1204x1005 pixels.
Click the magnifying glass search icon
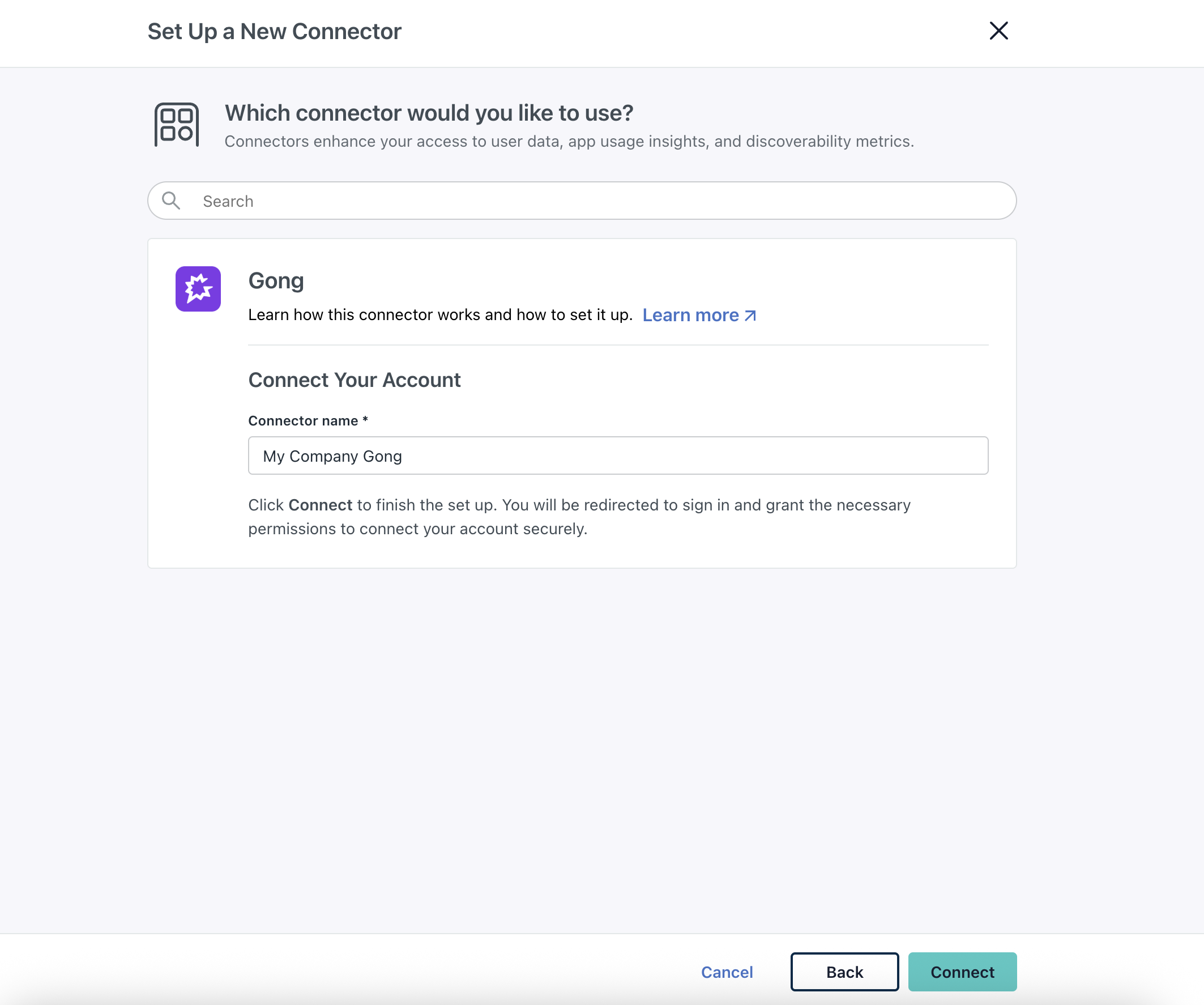171,201
